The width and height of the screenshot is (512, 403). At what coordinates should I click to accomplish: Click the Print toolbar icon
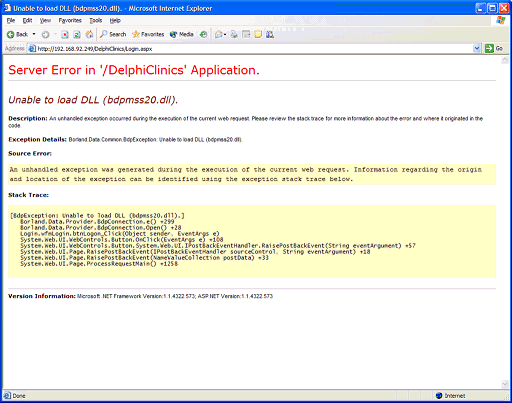point(234,34)
